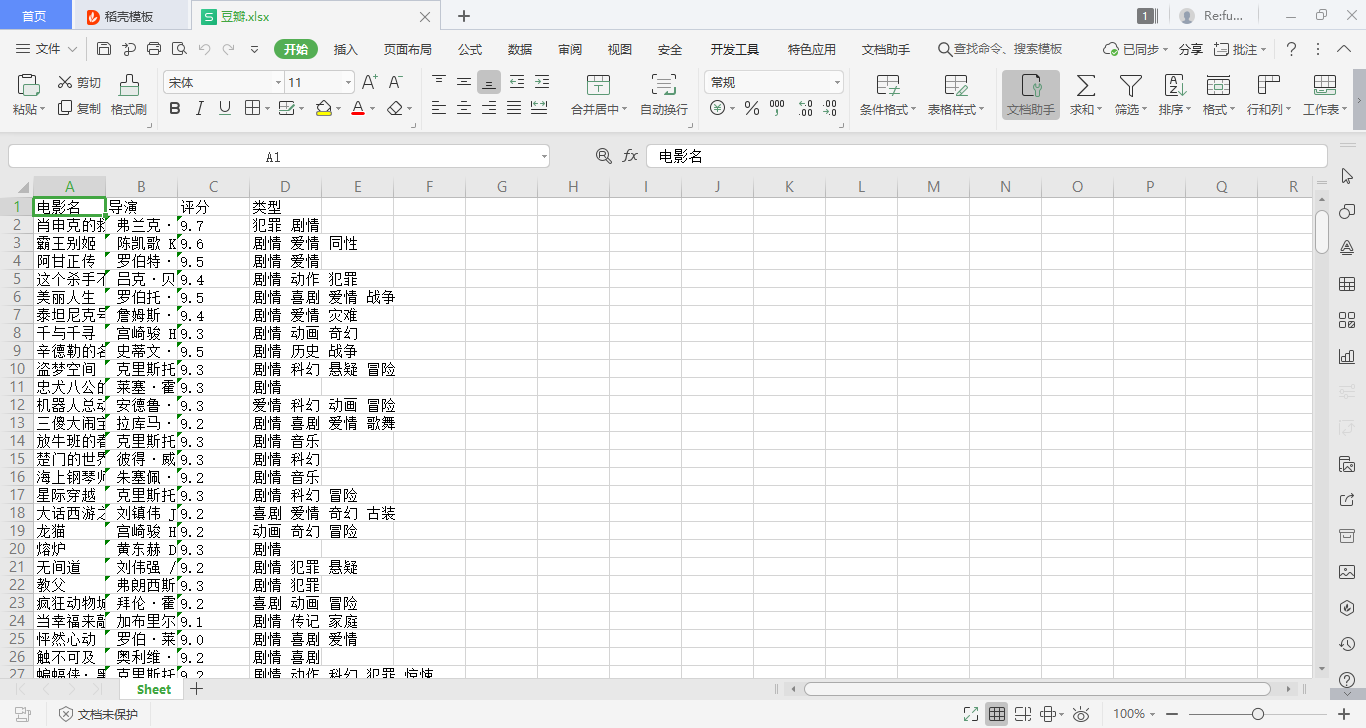Viewport: 1366px width, 728px height.
Task: Select the chart icon in right sidebar
Action: 1347,355
